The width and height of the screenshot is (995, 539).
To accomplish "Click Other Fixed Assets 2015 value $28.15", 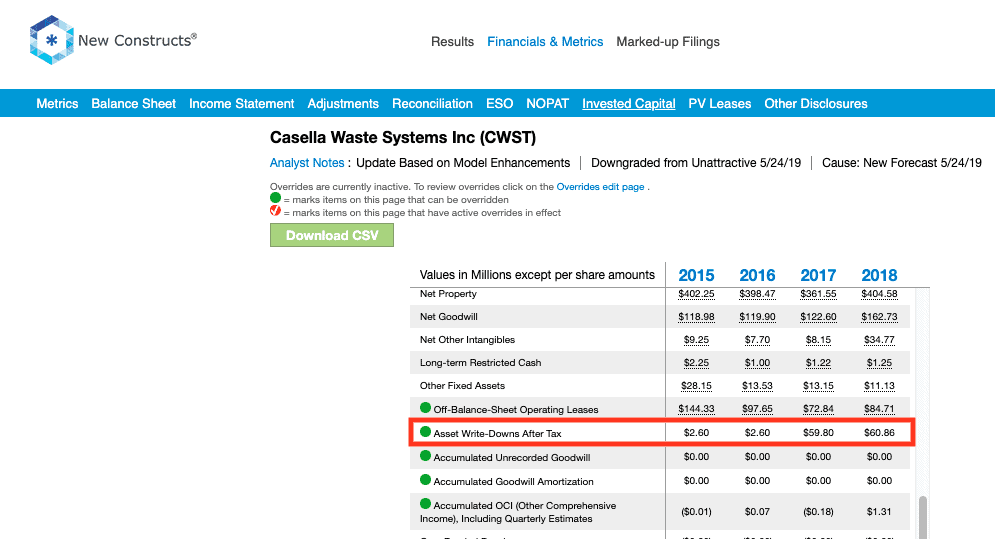I will (x=696, y=385).
